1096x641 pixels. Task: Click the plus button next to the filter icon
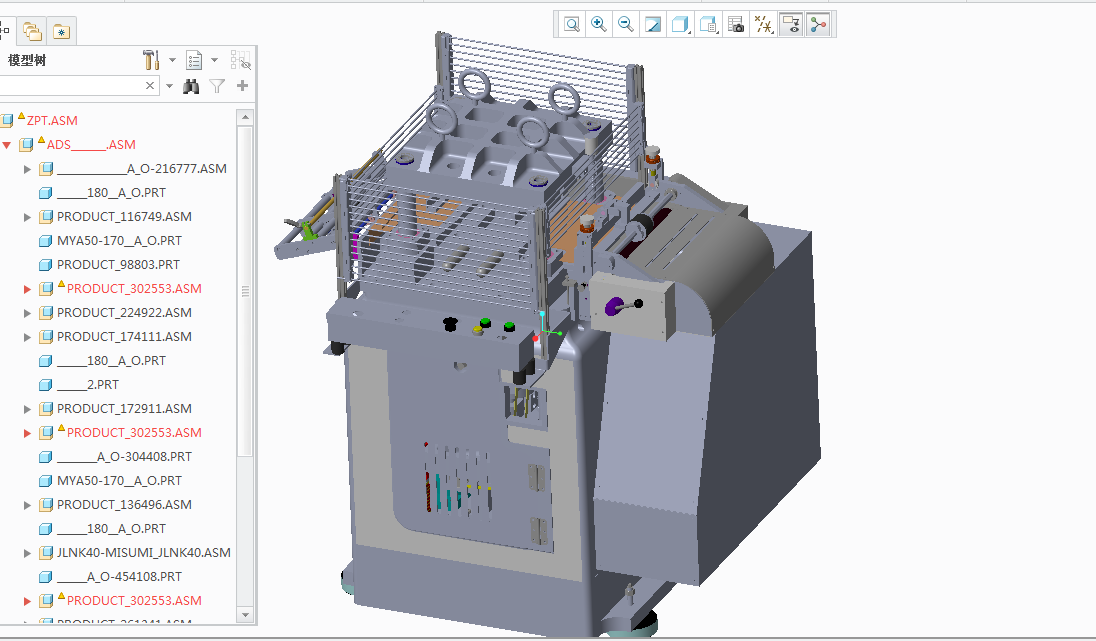click(241, 85)
